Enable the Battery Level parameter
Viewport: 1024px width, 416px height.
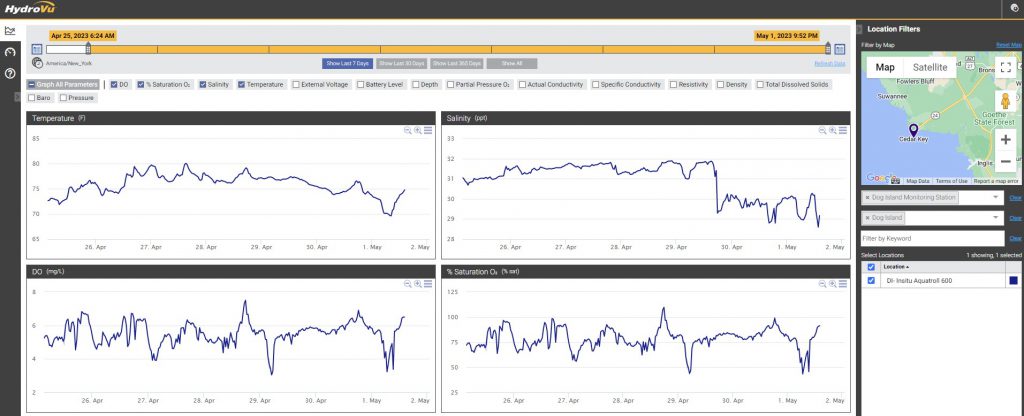pyautogui.click(x=360, y=84)
